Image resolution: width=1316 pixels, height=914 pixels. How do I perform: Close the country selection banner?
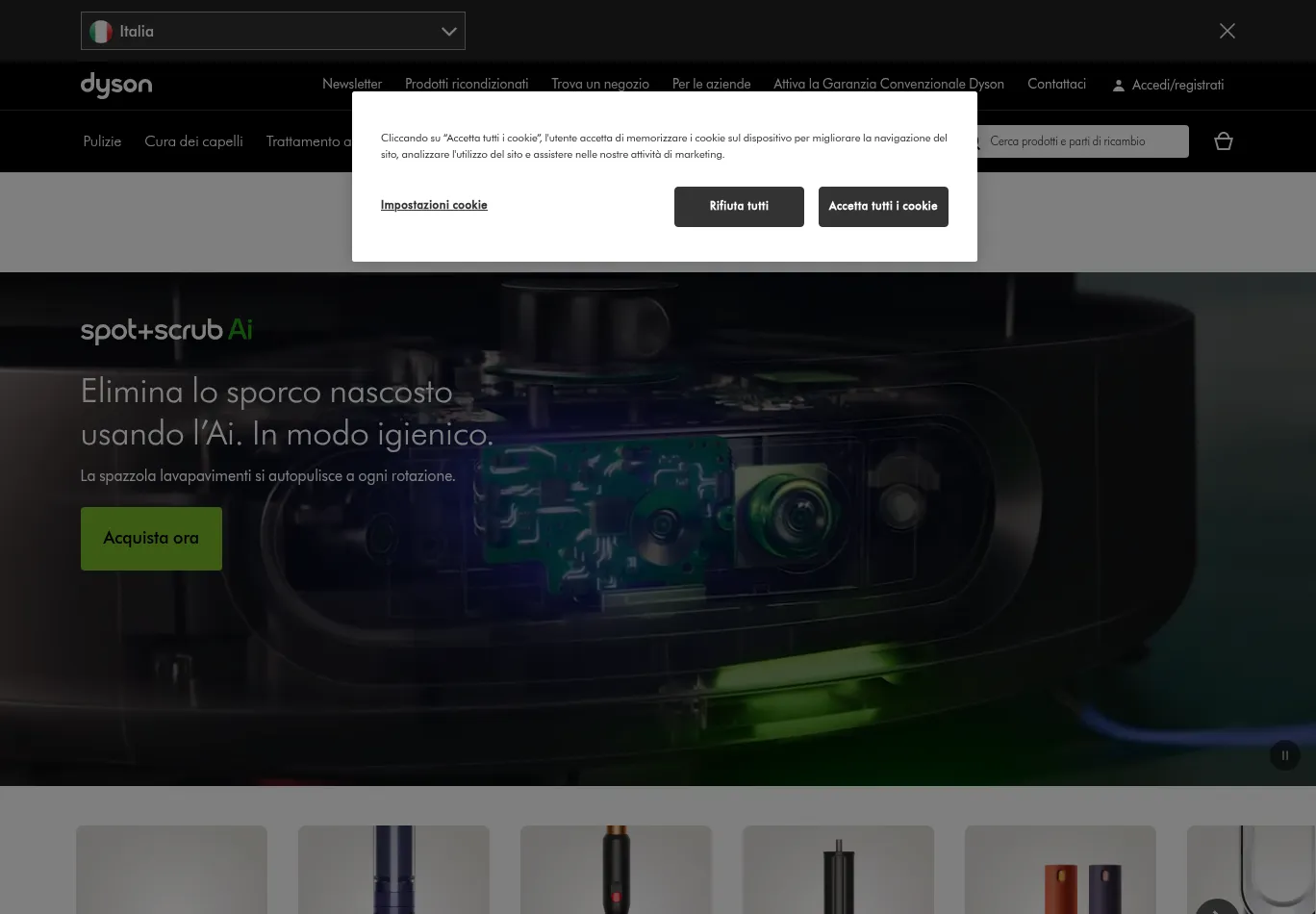pos(1227,31)
